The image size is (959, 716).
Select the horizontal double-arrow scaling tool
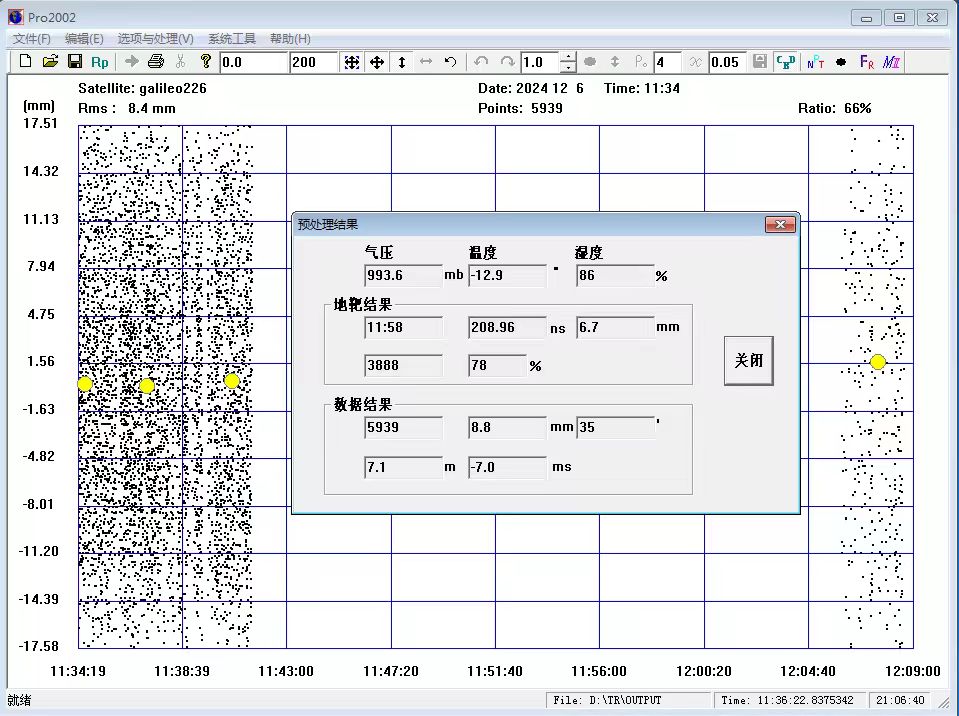pyautogui.click(x=426, y=62)
